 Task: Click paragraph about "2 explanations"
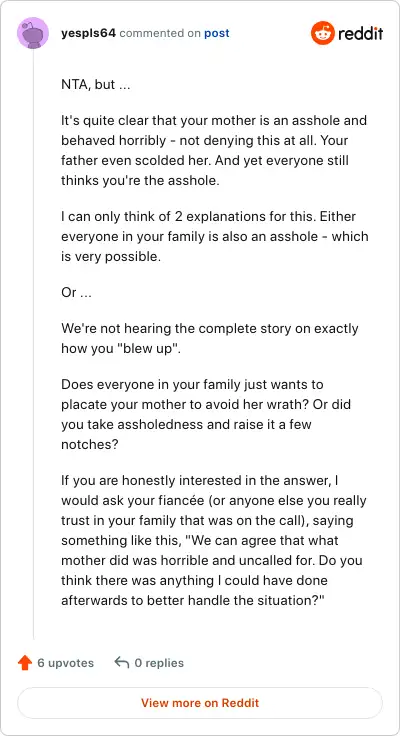tap(215, 237)
